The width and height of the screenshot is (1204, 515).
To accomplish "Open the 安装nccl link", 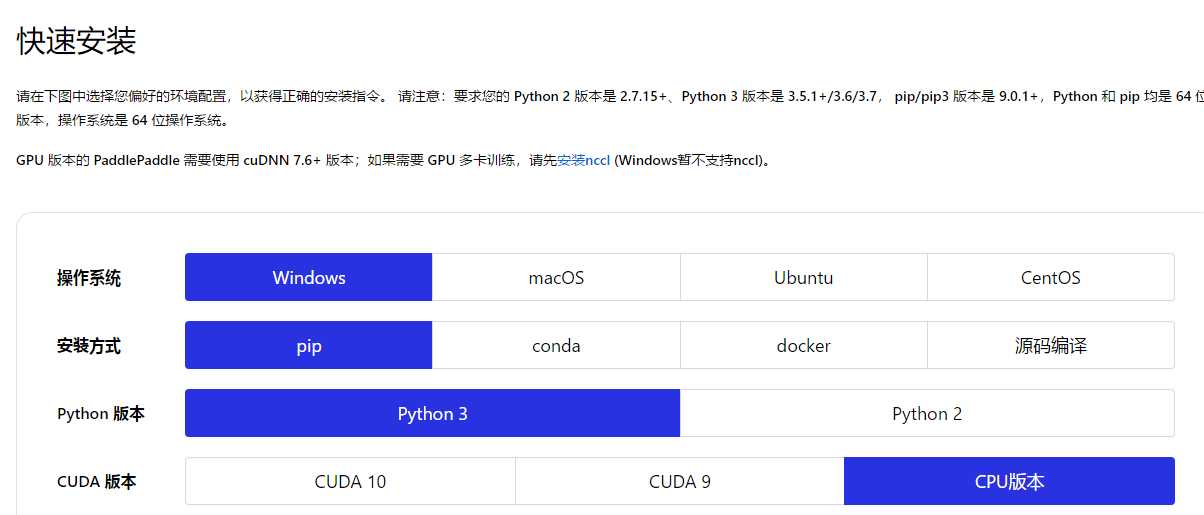I will [x=584, y=160].
